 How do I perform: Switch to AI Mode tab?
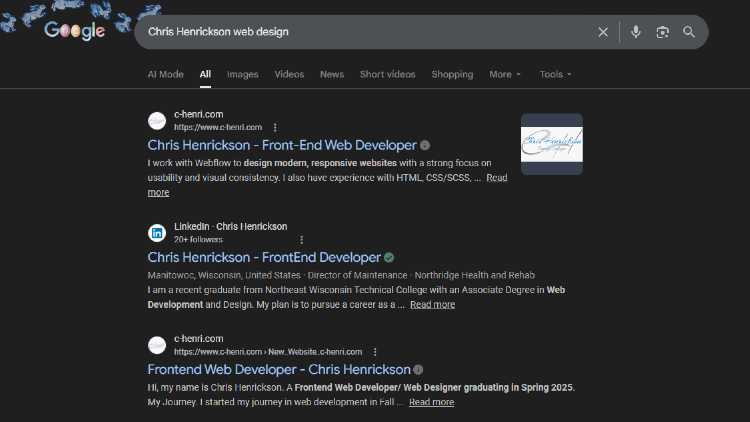[x=165, y=74]
